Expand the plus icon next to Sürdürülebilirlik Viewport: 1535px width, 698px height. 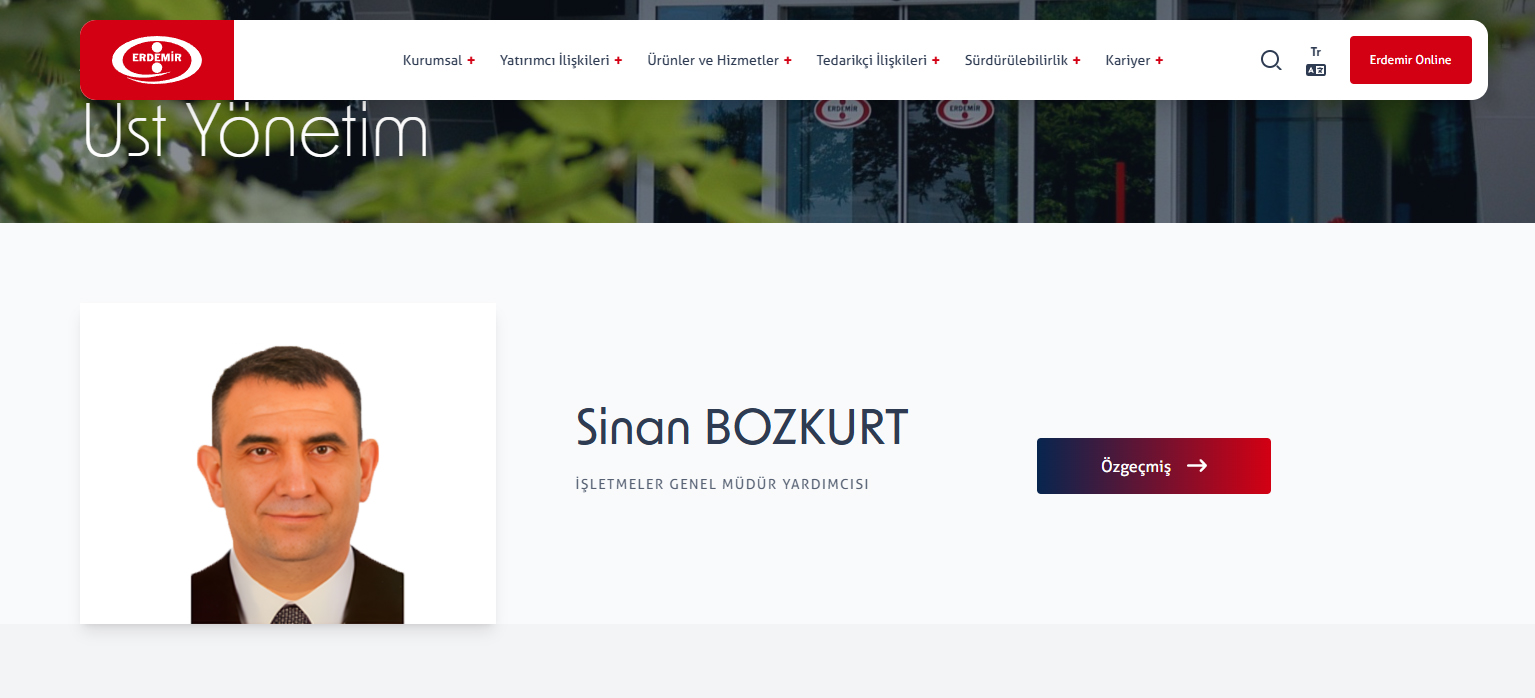(x=1076, y=60)
